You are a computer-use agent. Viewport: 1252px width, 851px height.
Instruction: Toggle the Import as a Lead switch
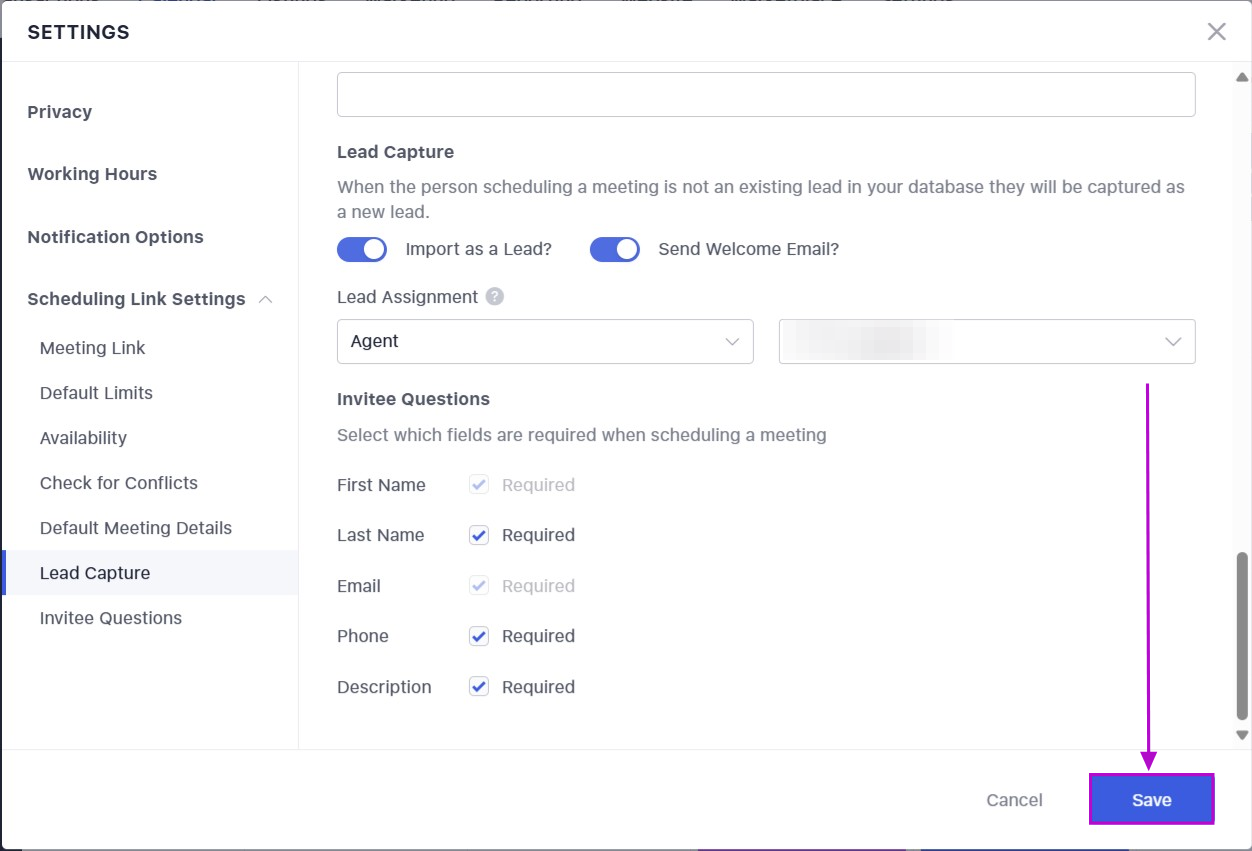tap(362, 249)
